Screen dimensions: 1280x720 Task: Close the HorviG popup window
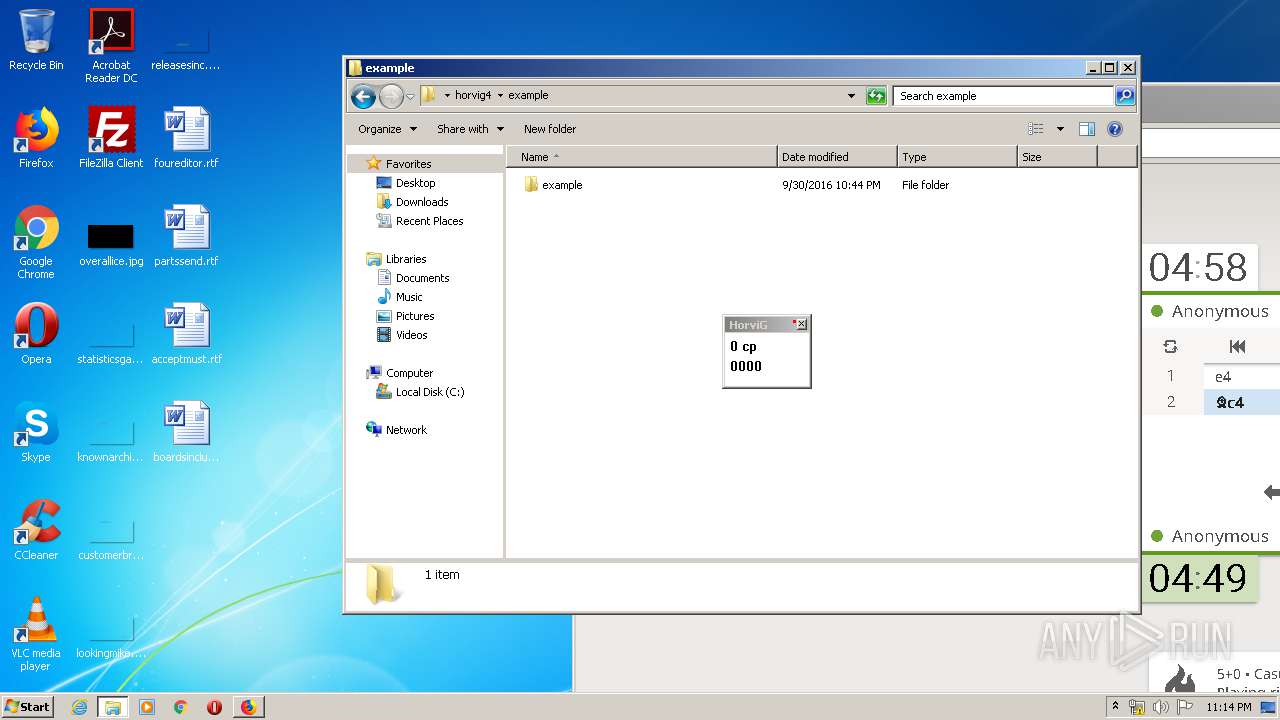(x=801, y=325)
